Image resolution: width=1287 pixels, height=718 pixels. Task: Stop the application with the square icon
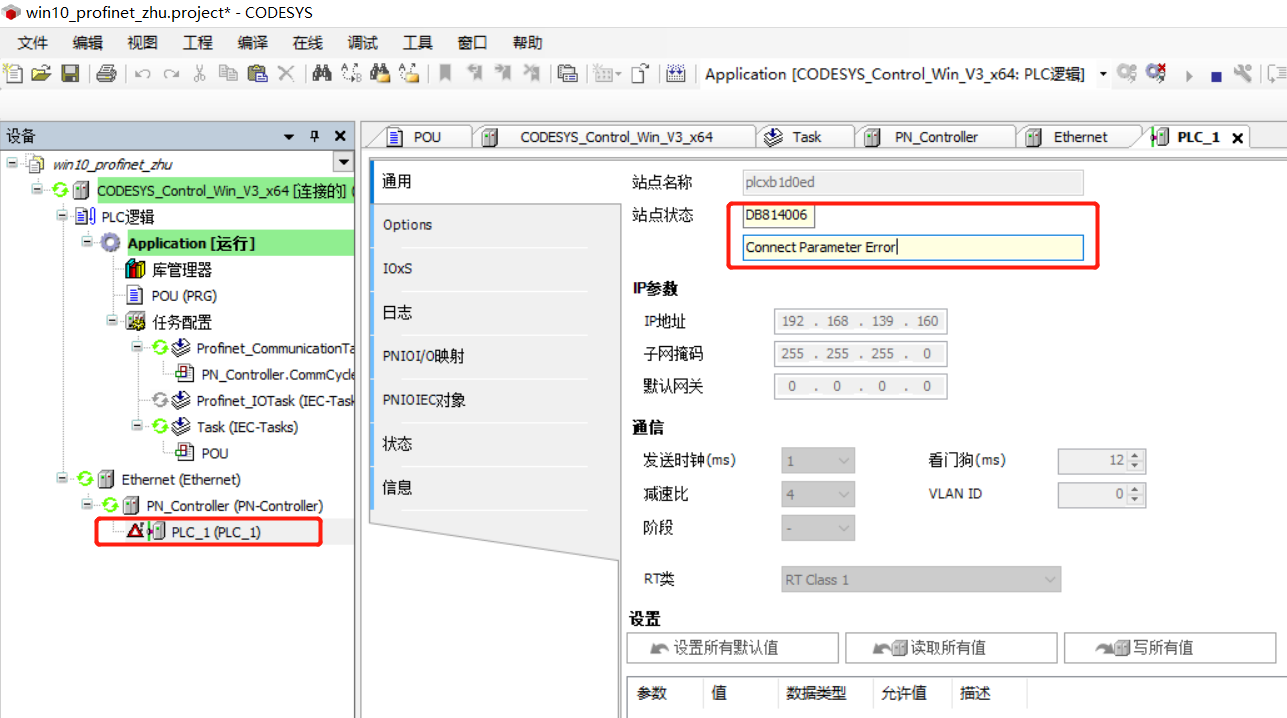coord(1214,73)
